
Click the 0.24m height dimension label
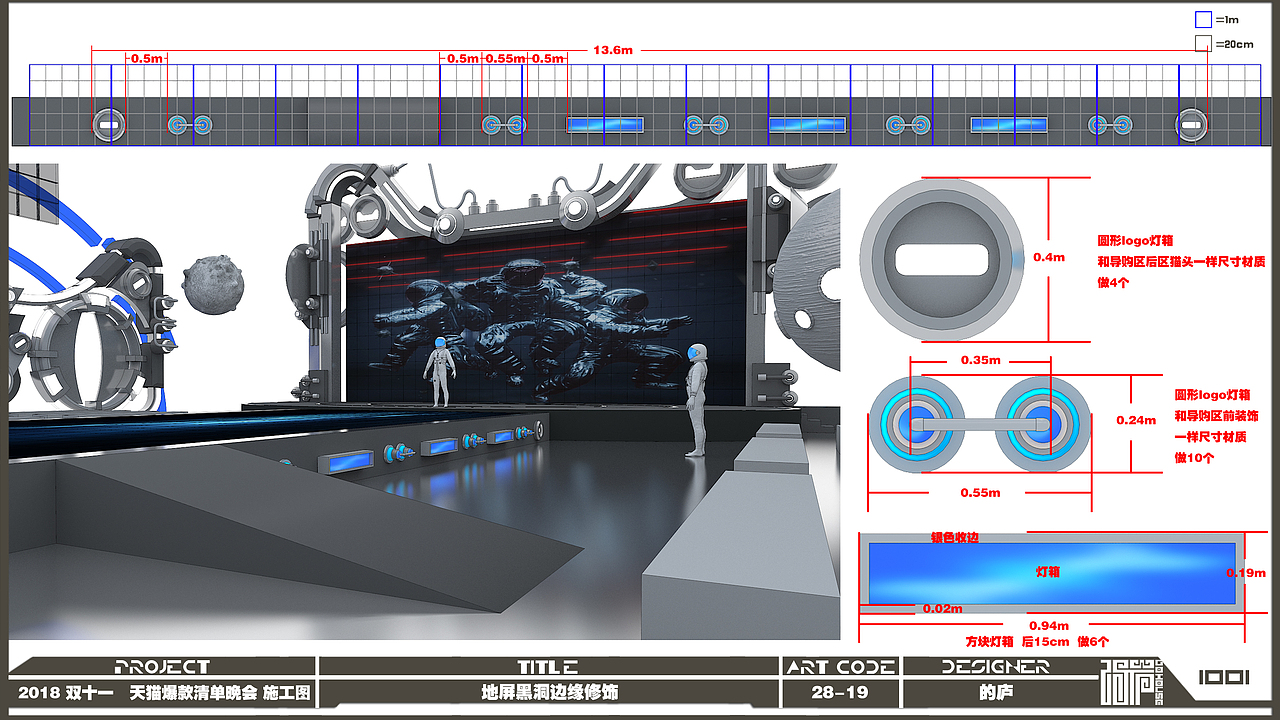click(1136, 420)
